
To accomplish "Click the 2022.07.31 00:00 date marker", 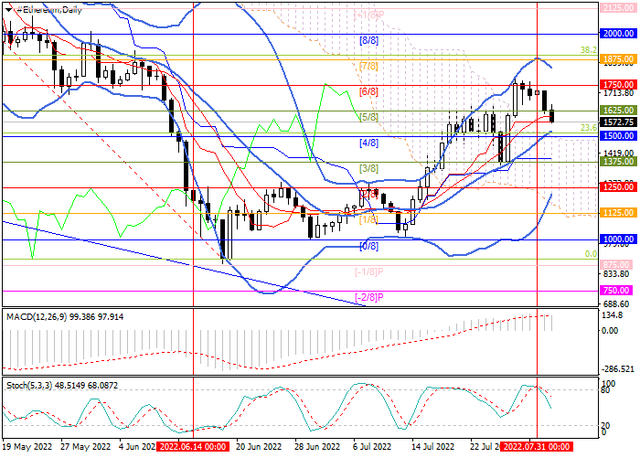I will tap(537, 449).
